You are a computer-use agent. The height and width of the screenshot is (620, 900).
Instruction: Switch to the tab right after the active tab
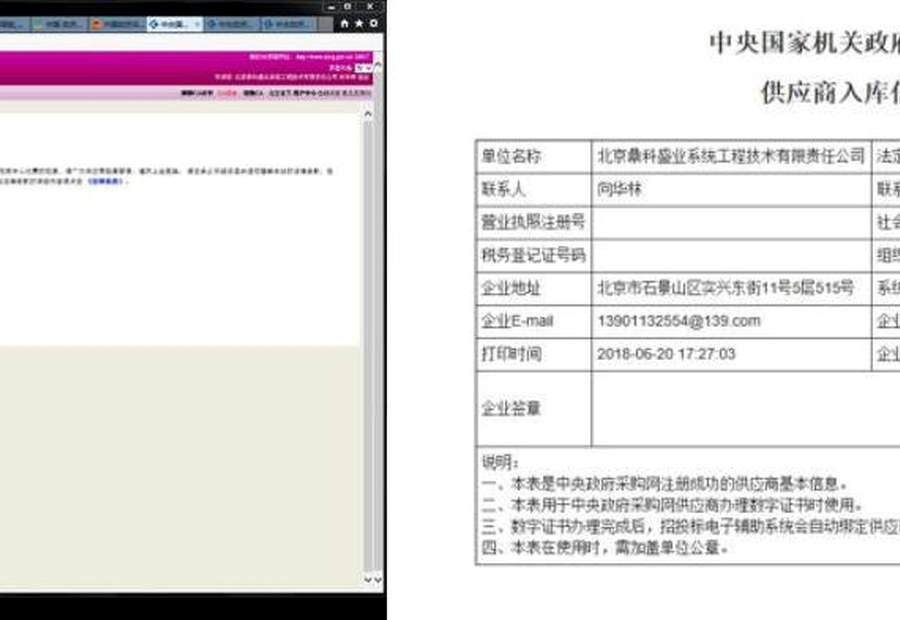[232, 24]
